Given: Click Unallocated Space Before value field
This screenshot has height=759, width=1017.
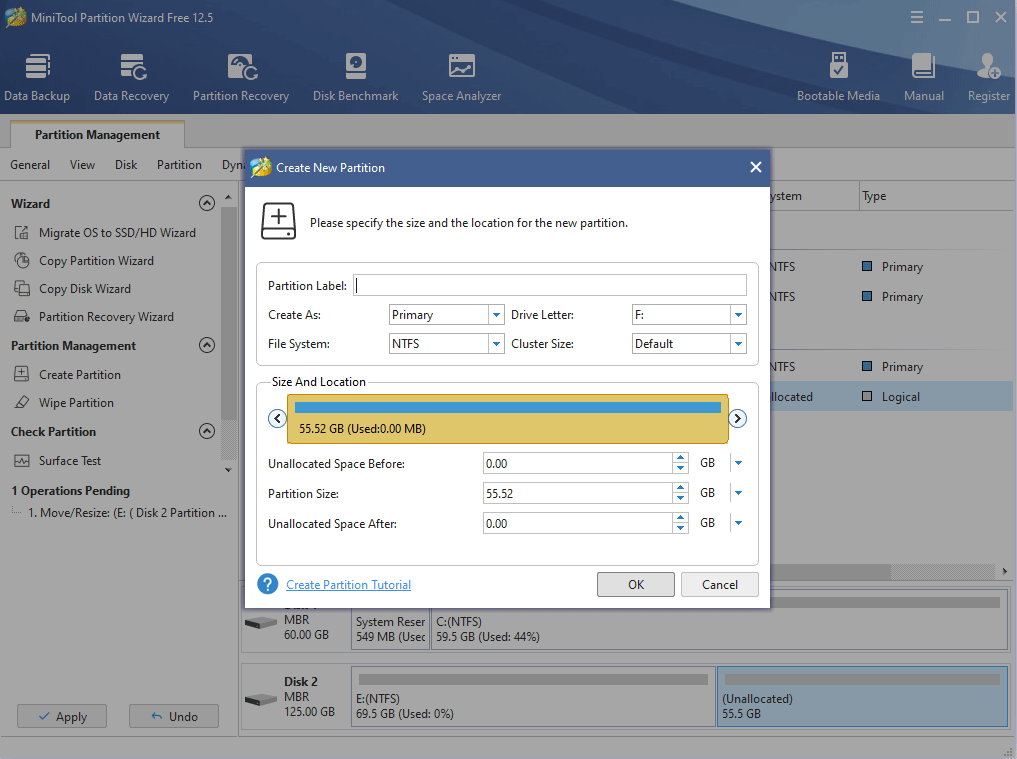Looking at the screenshot, I should tap(578, 463).
